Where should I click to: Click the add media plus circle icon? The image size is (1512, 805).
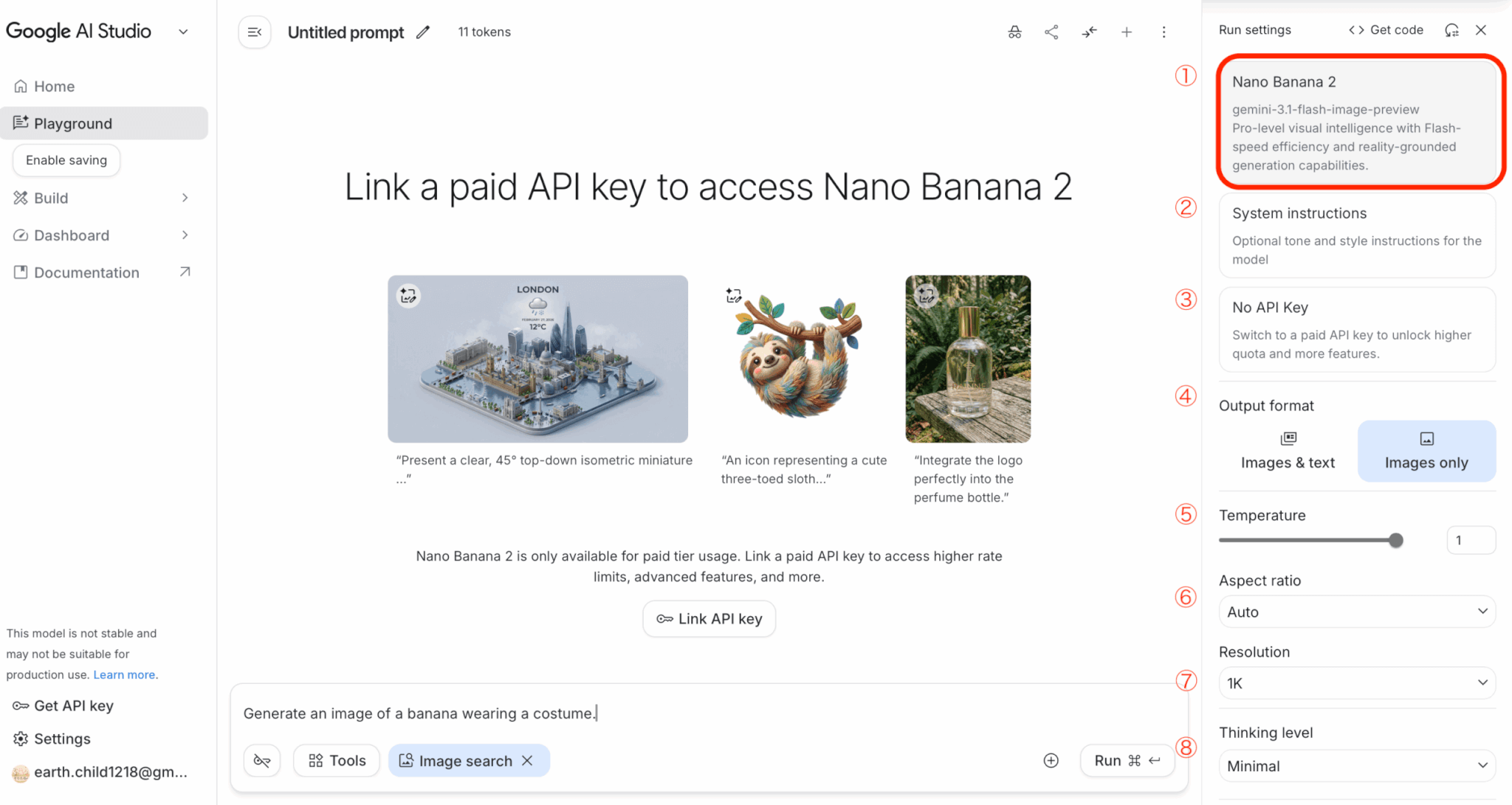[x=1051, y=761]
